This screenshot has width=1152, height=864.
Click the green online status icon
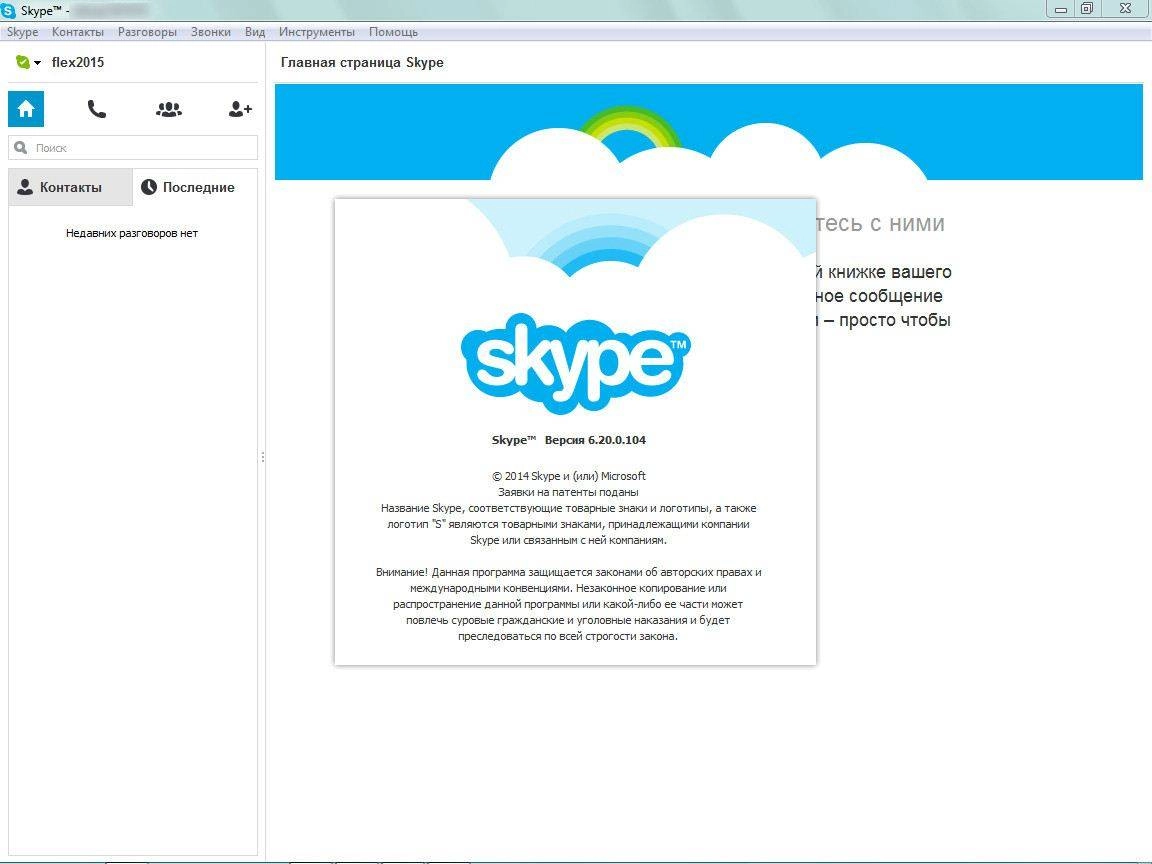pyautogui.click(x=23, y=62)
